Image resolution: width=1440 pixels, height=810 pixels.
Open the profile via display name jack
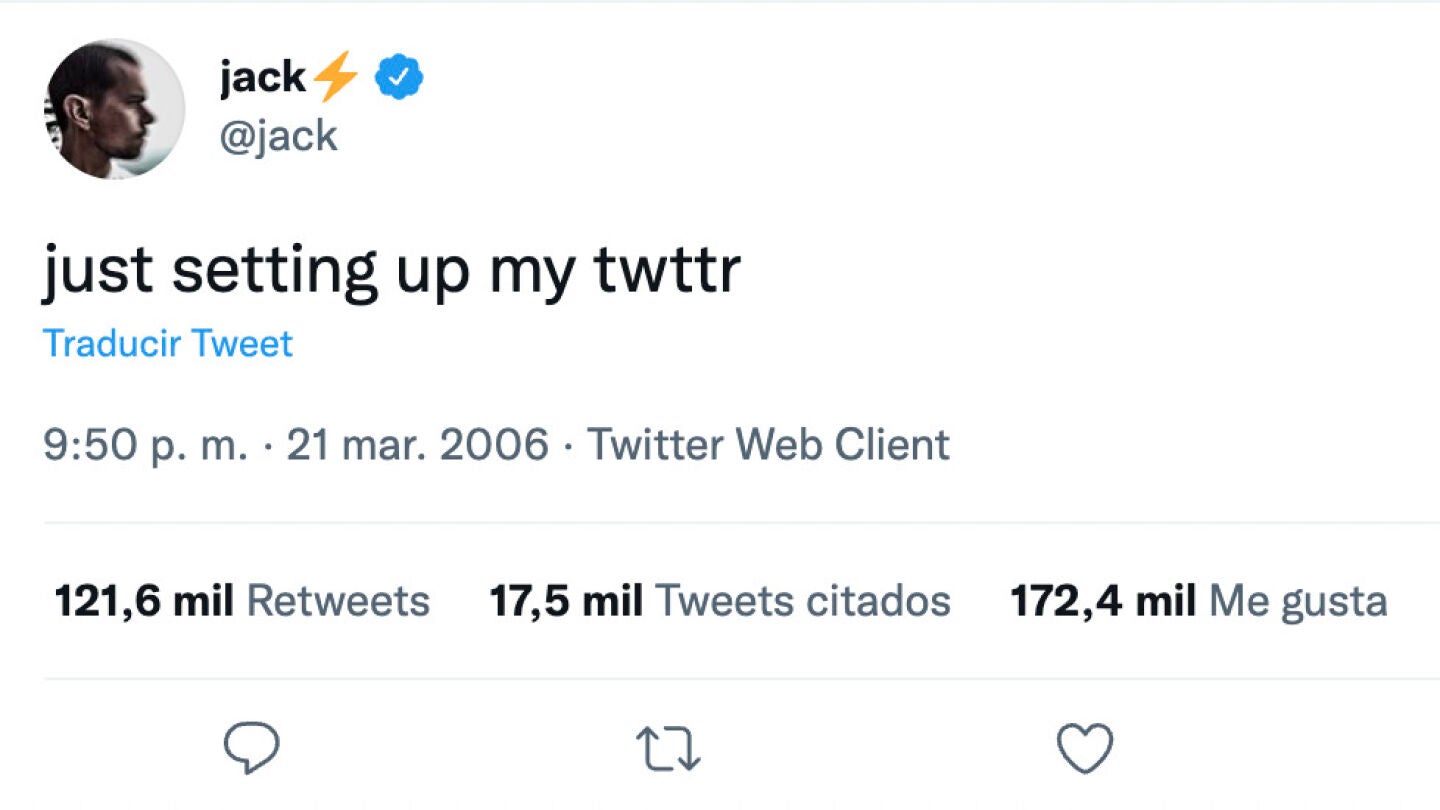click(262, 77)
